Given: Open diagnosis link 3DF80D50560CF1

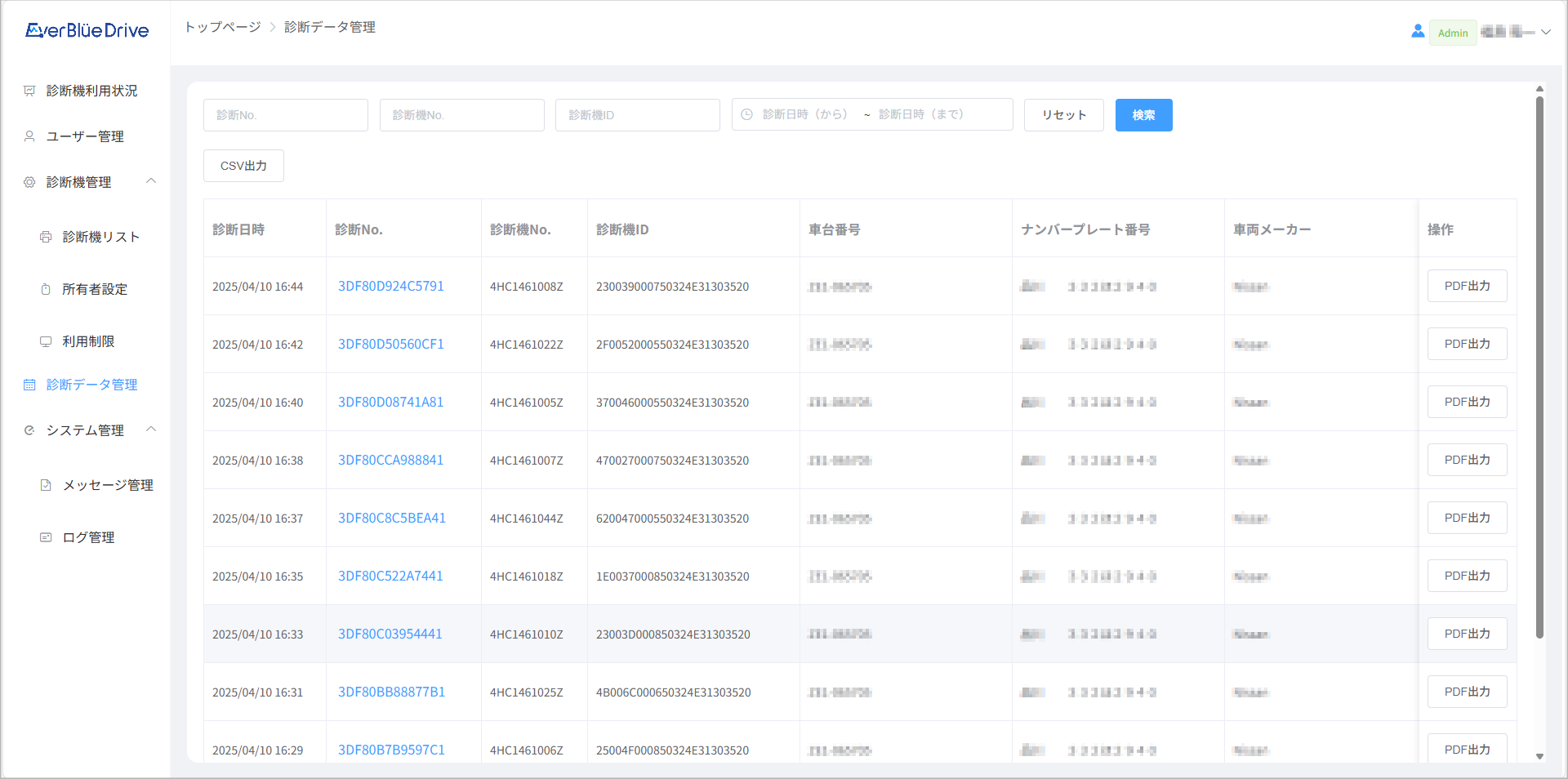Looking at the screenshot, I should click(391, 344).
